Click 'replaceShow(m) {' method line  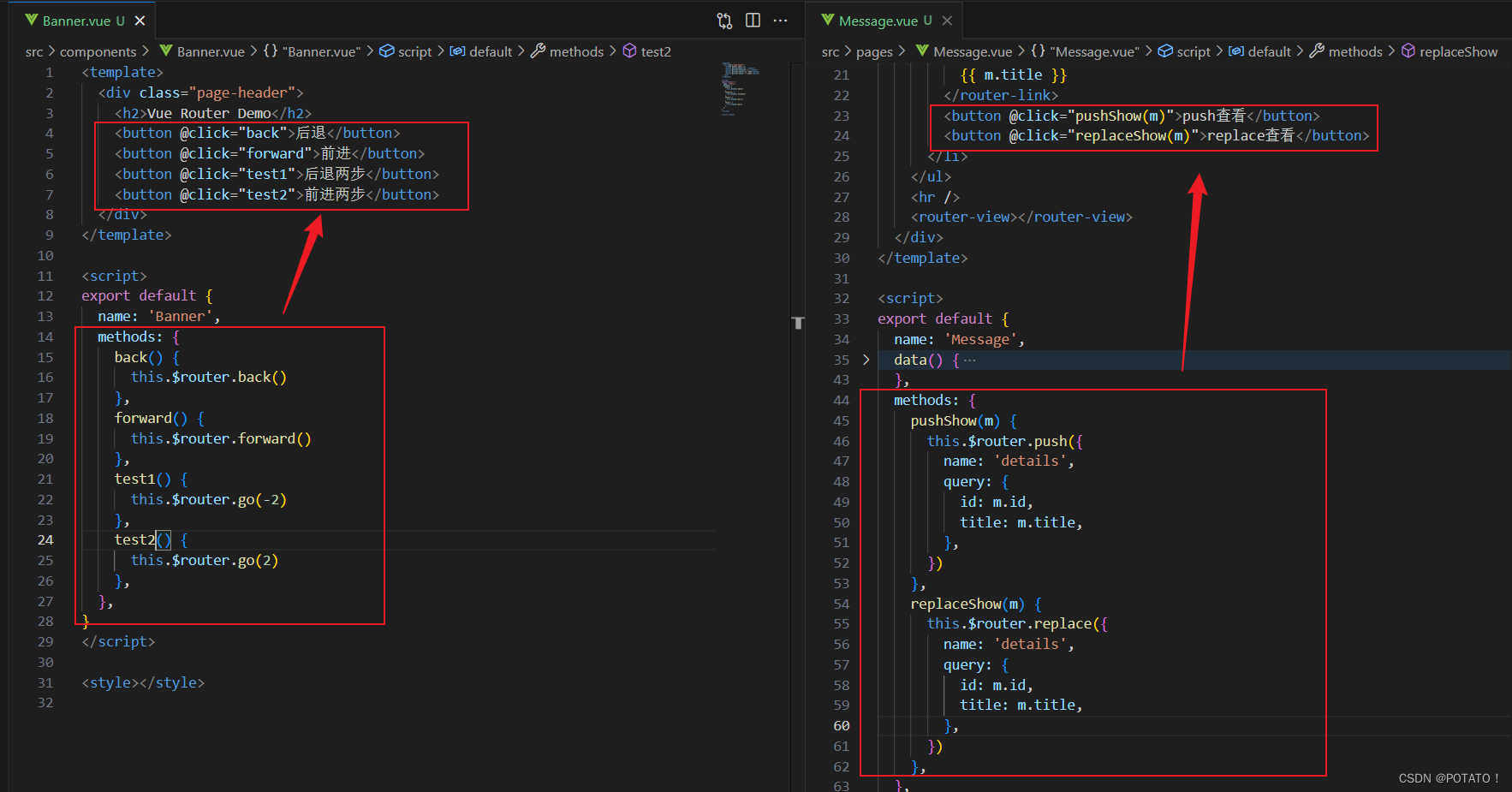[976, 604]
